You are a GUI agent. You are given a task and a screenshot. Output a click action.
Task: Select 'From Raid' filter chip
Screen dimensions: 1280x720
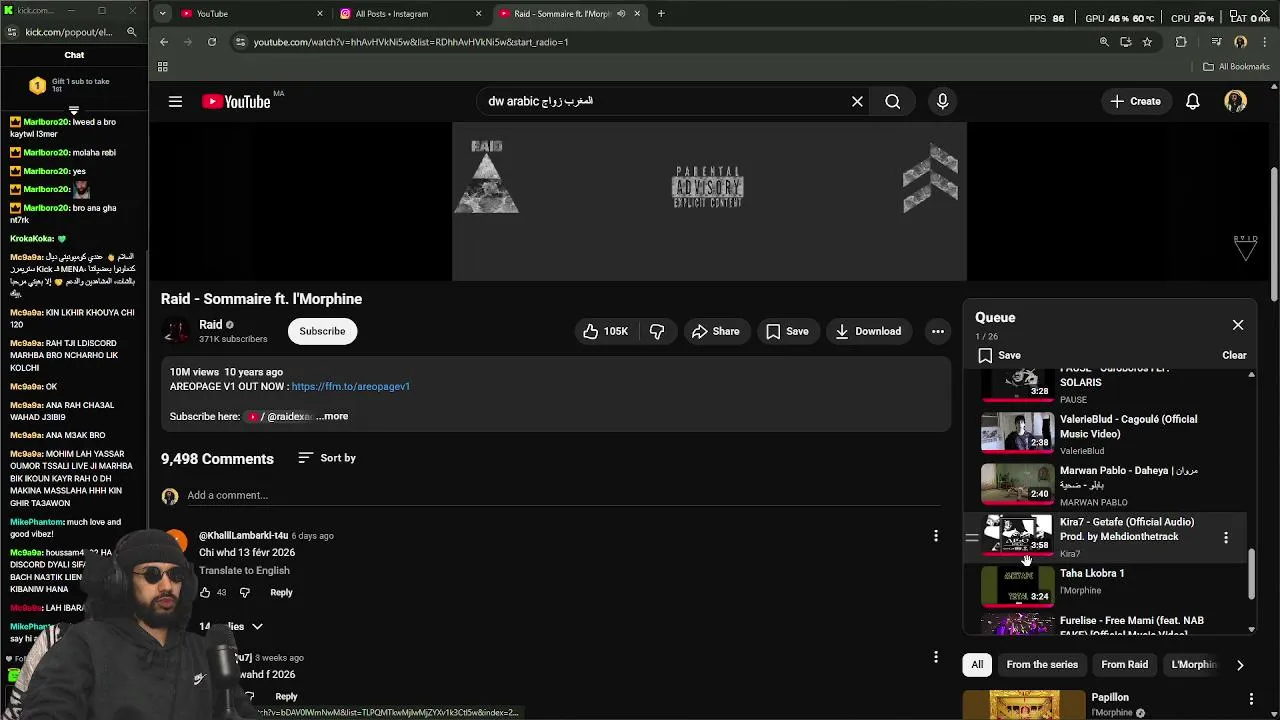[1124, 665]
